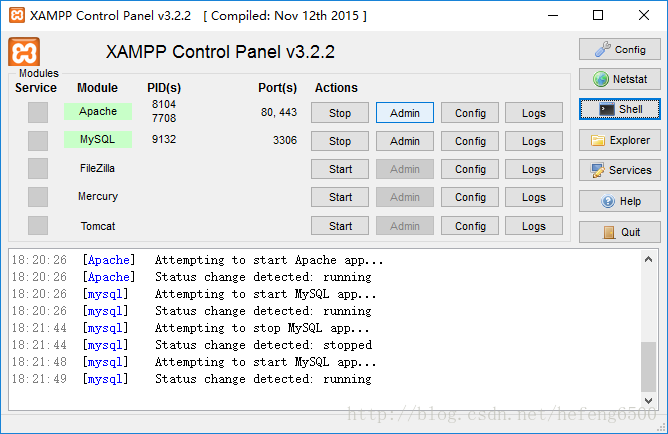Click the Tomcat module name
The image size is (668, 434).
pyautogui.click(x=98, y=226)
